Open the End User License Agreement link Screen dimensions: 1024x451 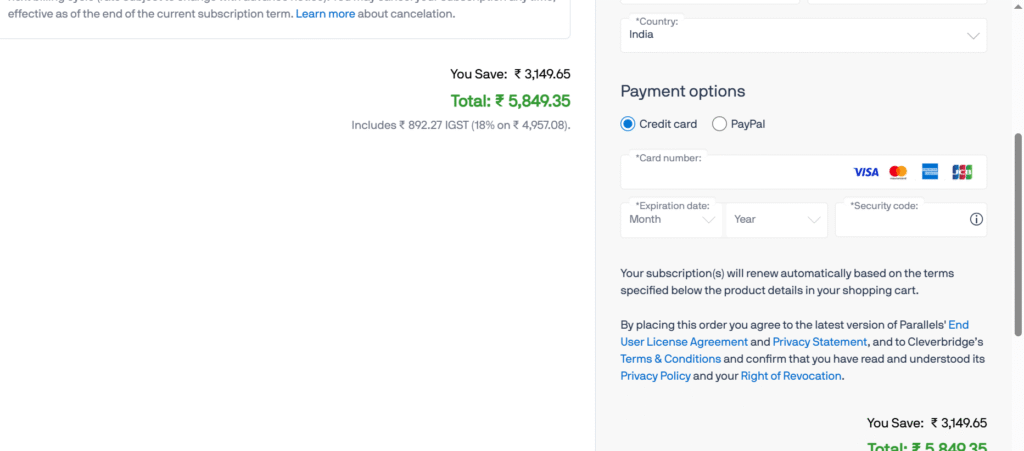795,333
